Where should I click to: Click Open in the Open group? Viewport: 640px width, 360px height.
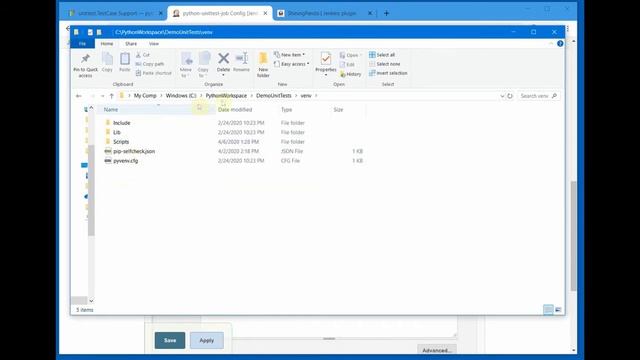(x=351, y=55)
